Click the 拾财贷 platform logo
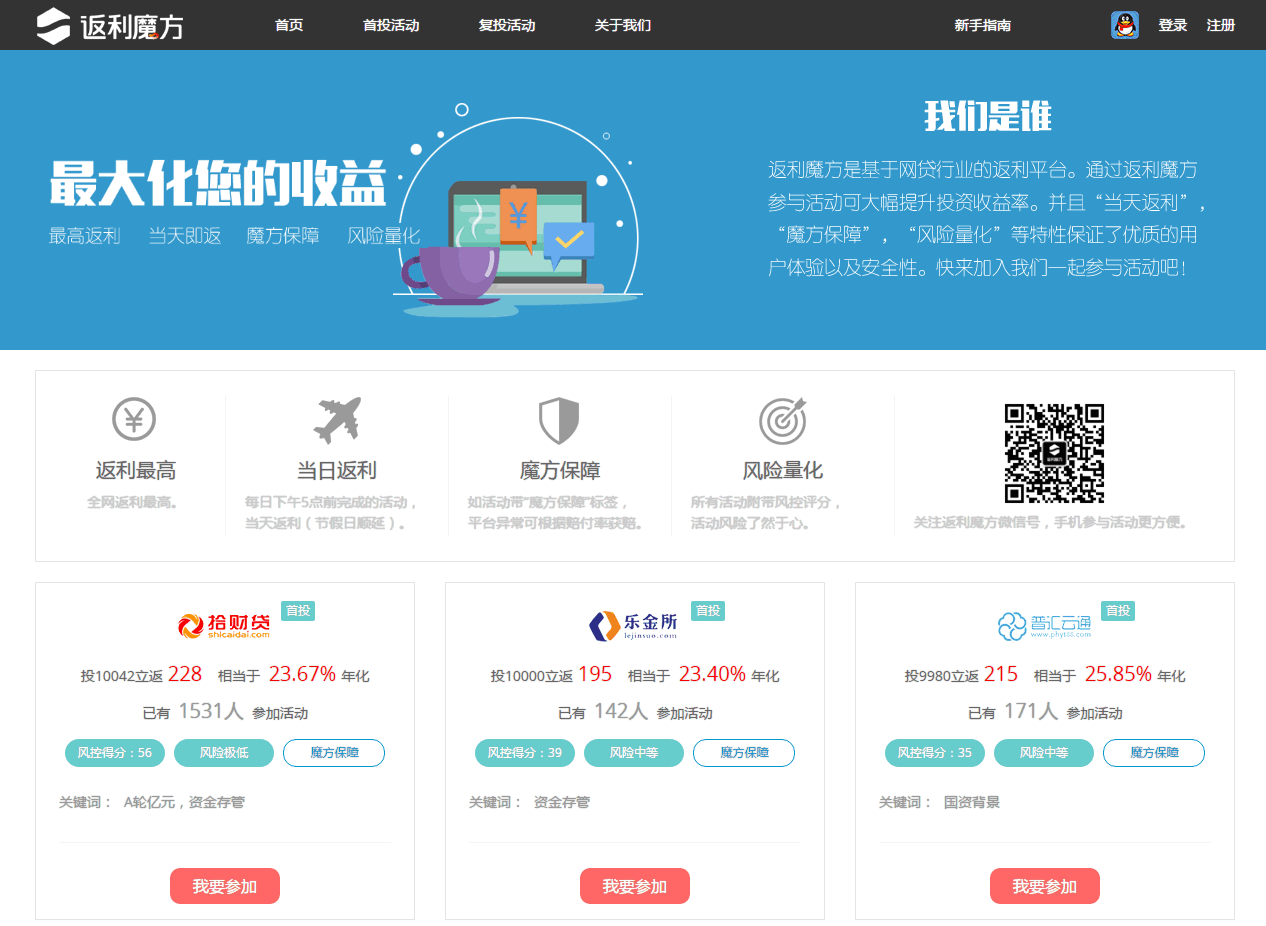This screenshot has height=926, width=1266. coord(224,626)
